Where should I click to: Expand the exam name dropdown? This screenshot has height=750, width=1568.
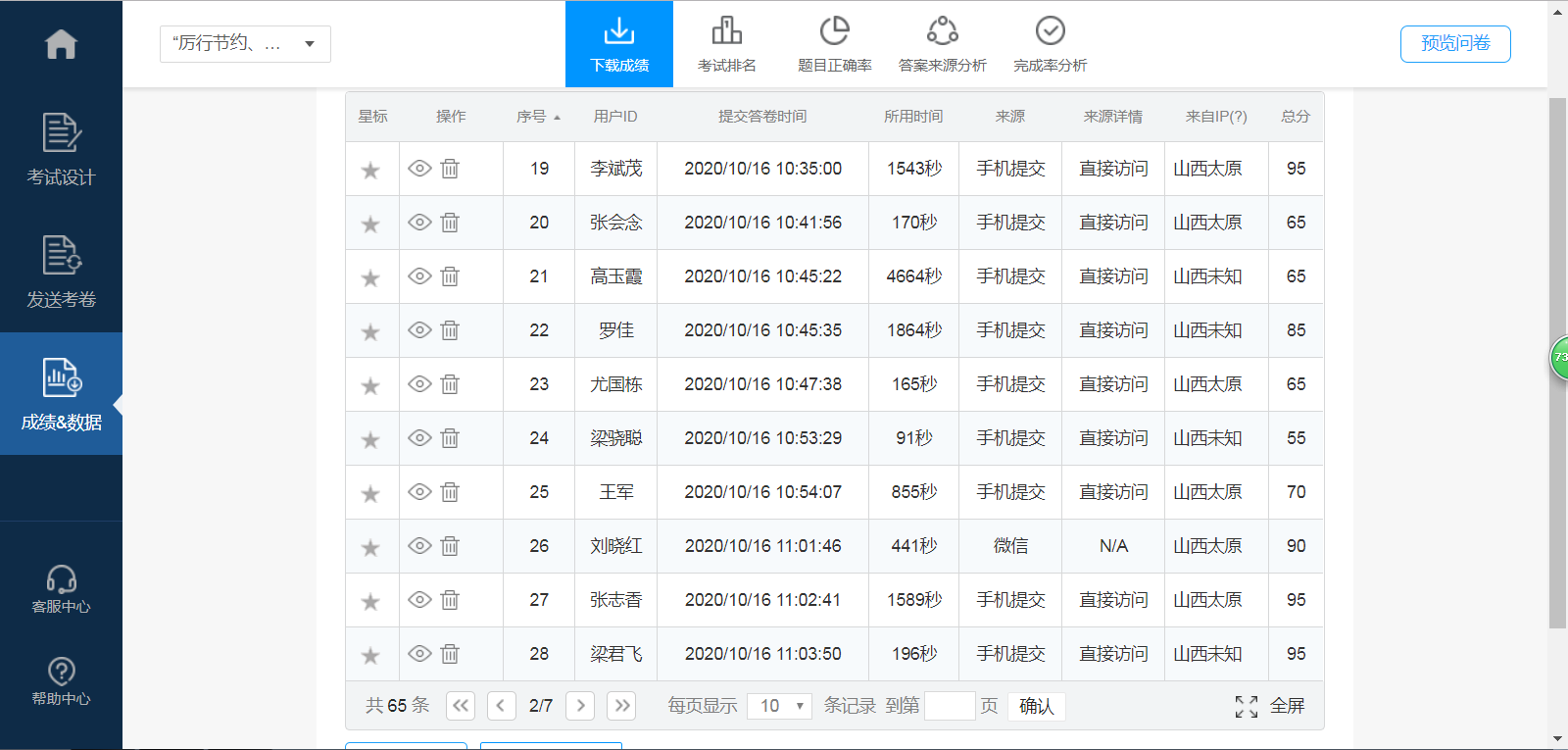pyautogui.click(x=245, y=44)
